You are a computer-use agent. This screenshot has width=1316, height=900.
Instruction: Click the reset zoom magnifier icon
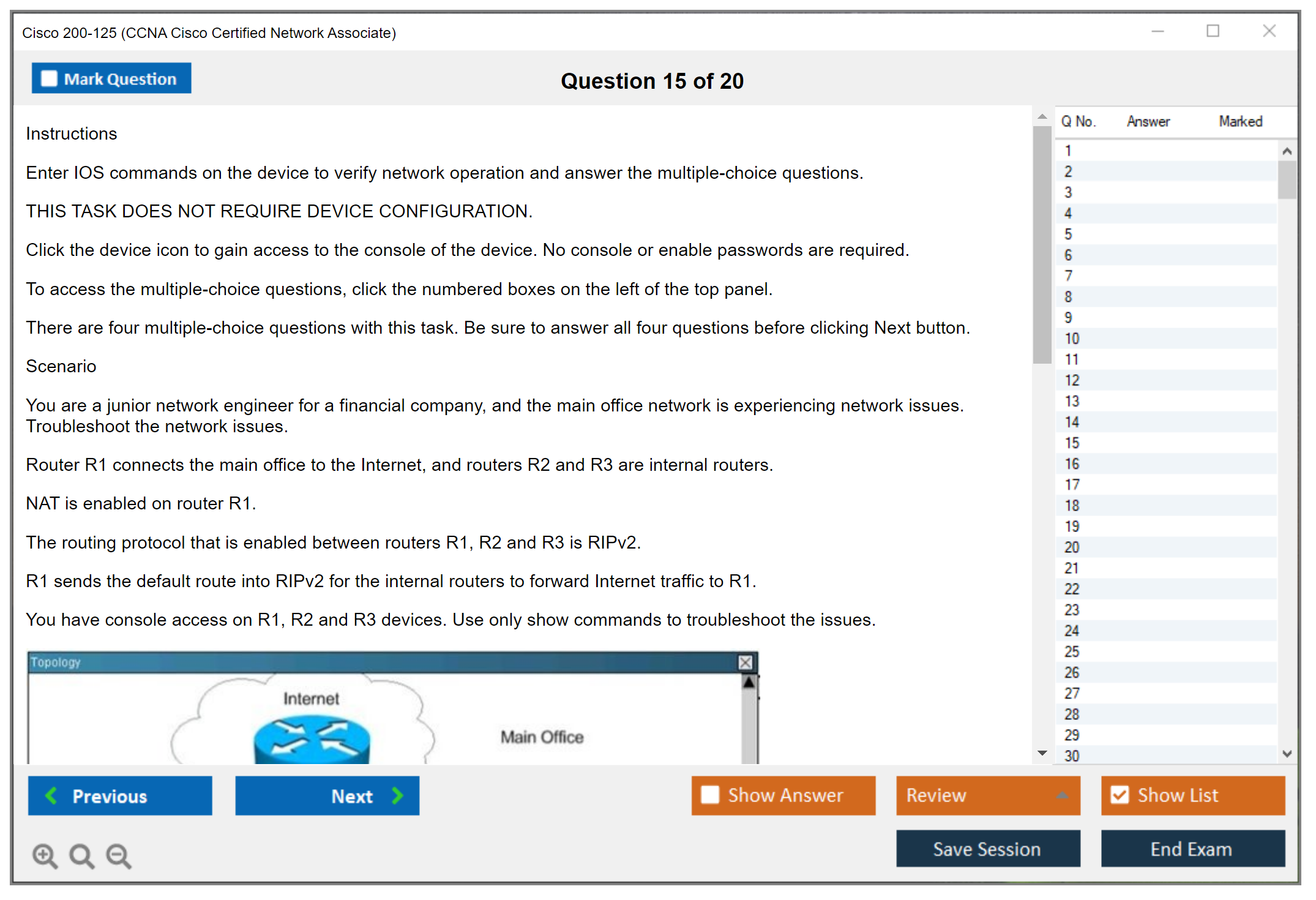pyautogui.click(x=81, y=855)
